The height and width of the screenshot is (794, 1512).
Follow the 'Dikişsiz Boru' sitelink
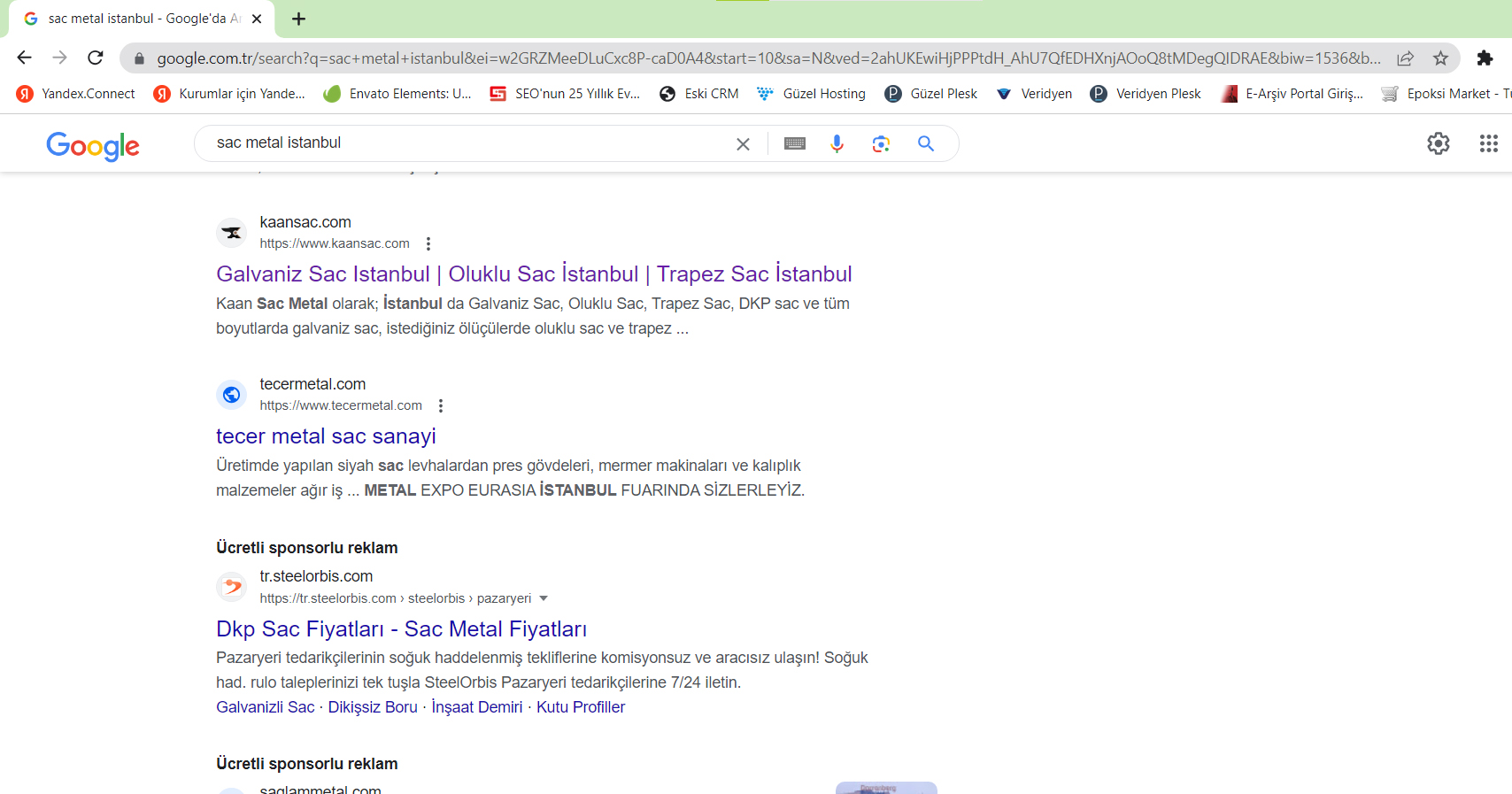pos(373,707)
